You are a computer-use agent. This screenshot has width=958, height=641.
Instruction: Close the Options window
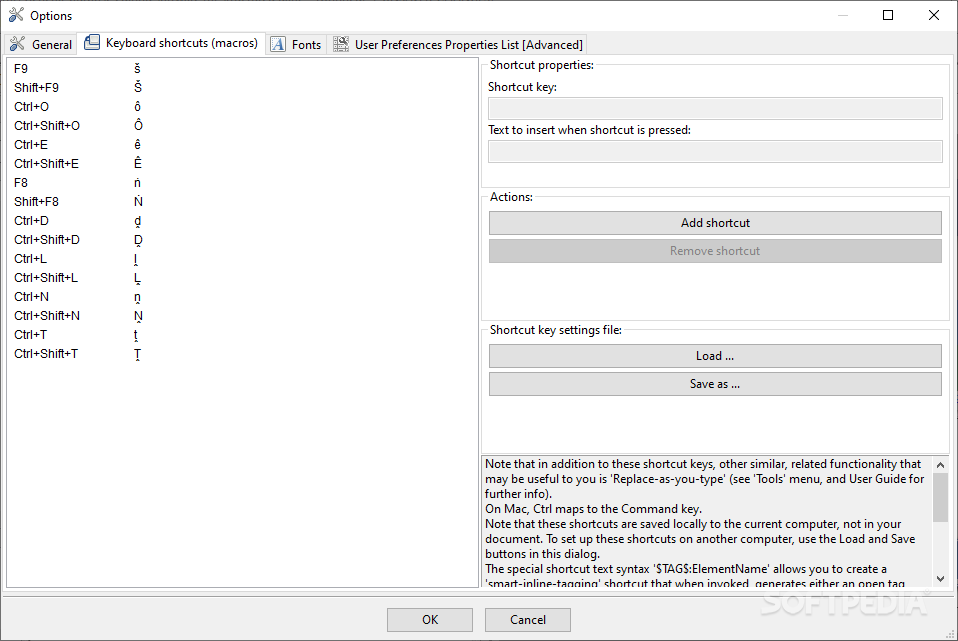[934, 15]
